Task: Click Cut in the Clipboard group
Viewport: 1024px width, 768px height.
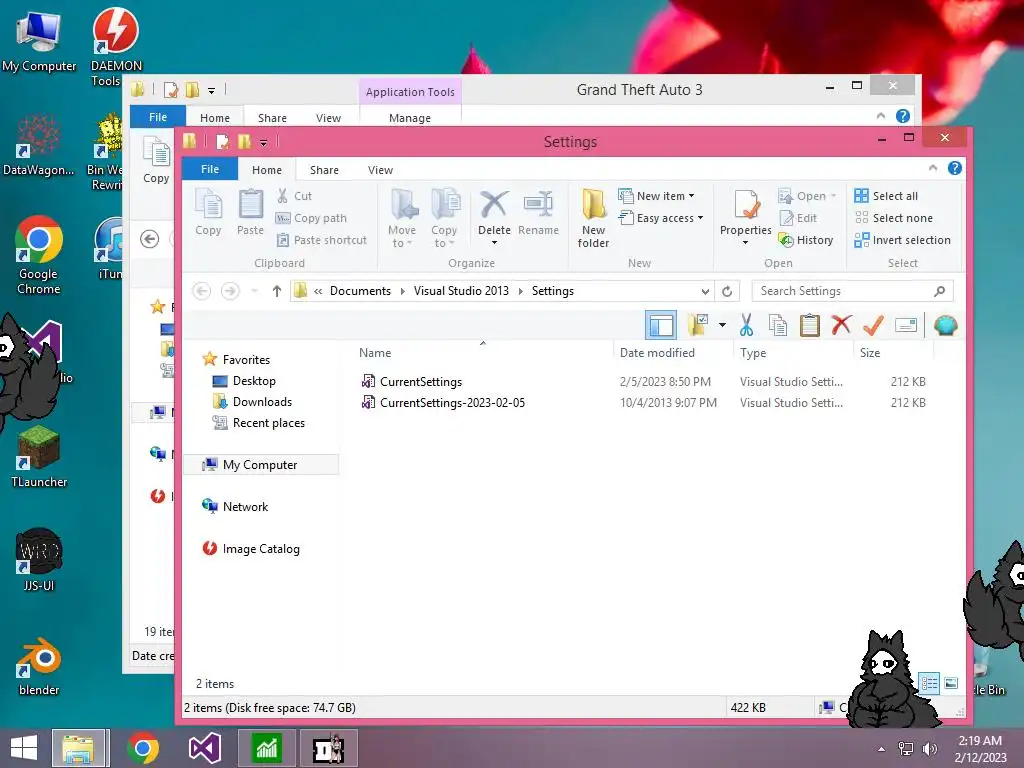Action: (x=295, y=196)
